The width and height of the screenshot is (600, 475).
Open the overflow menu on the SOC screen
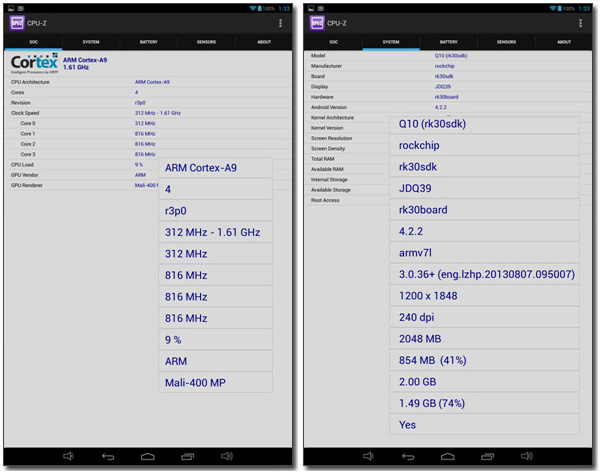coord(280,23)
